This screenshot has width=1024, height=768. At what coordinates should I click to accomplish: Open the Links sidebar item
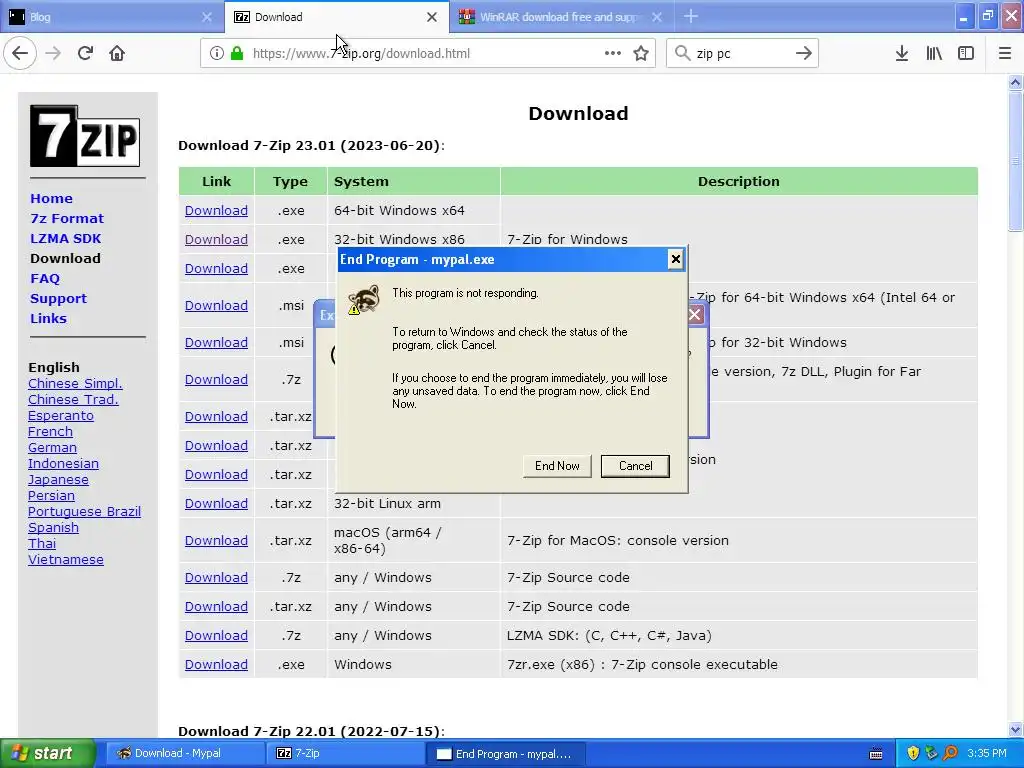(x=48, y=319)
